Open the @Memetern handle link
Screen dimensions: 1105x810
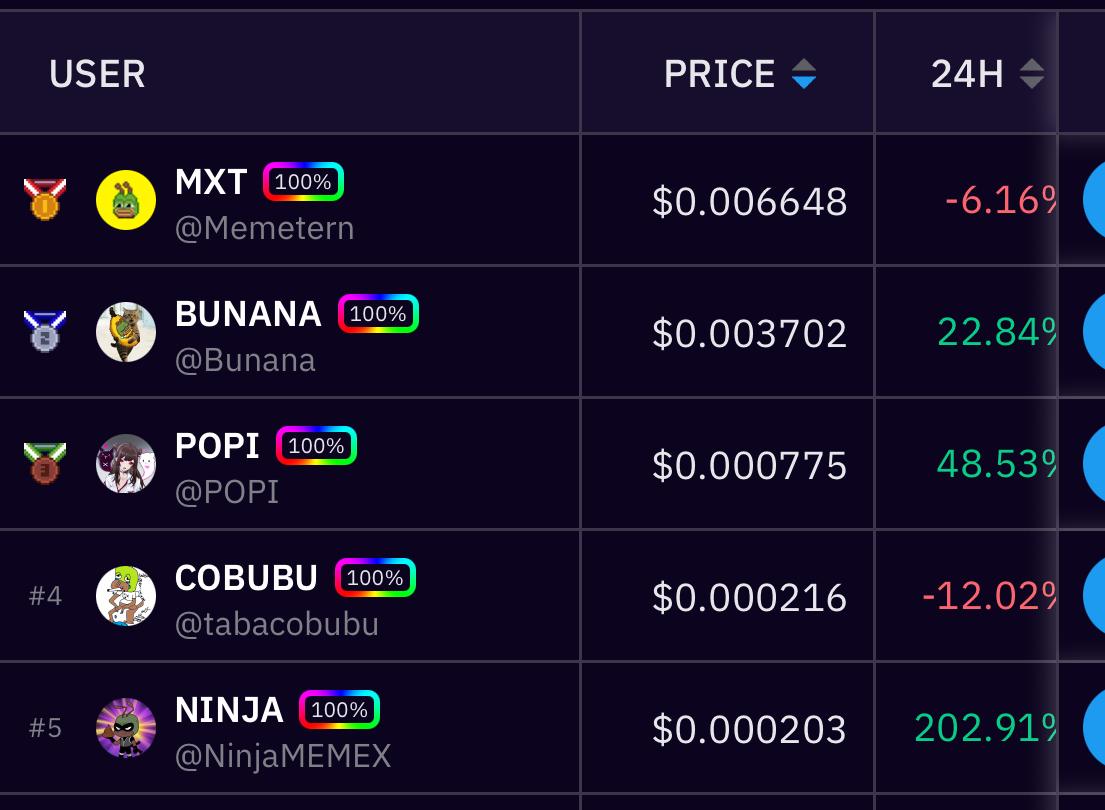(265, 228)
